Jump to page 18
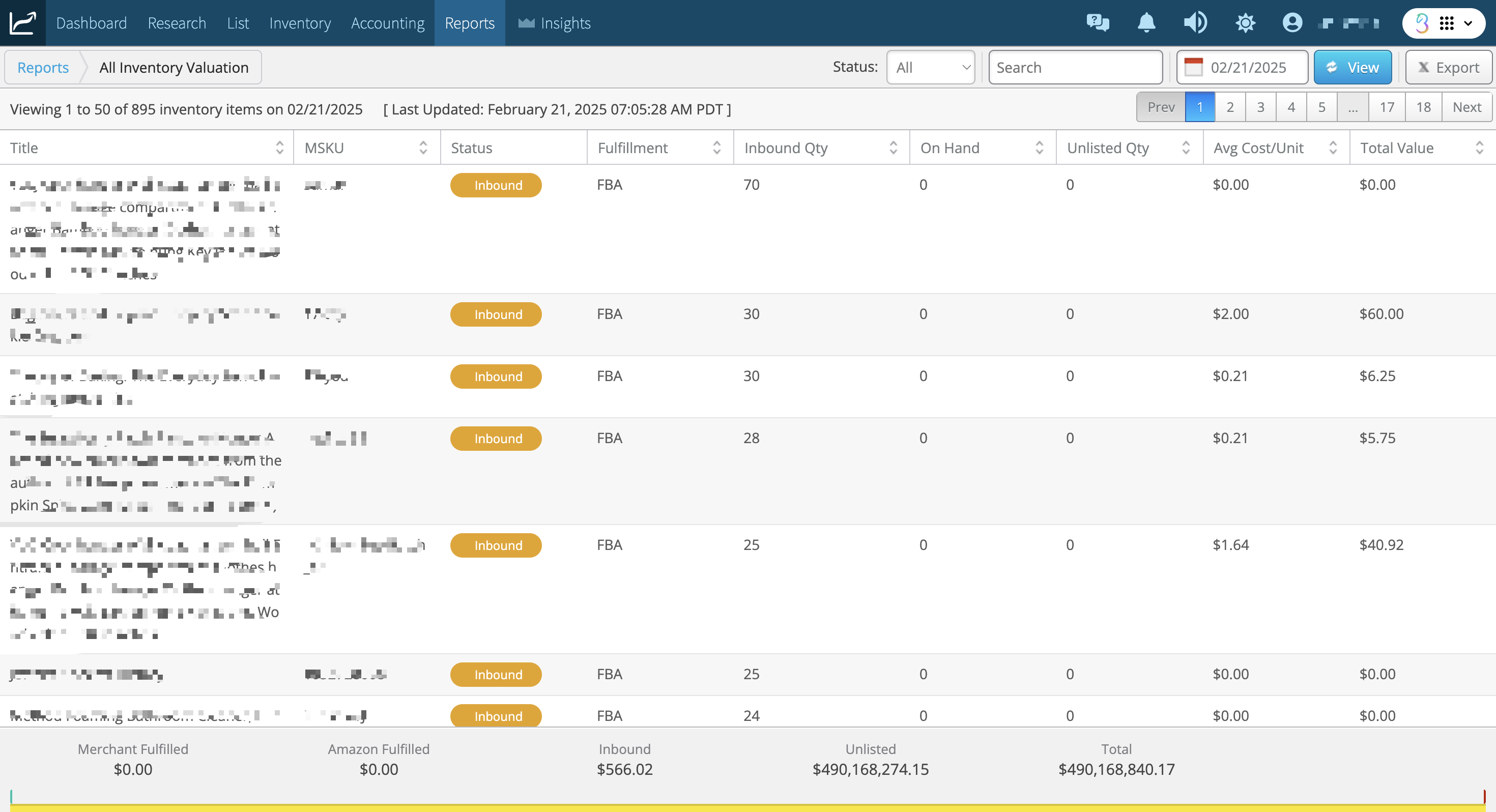The image size is (1496, 812). tap(1423, 107)
